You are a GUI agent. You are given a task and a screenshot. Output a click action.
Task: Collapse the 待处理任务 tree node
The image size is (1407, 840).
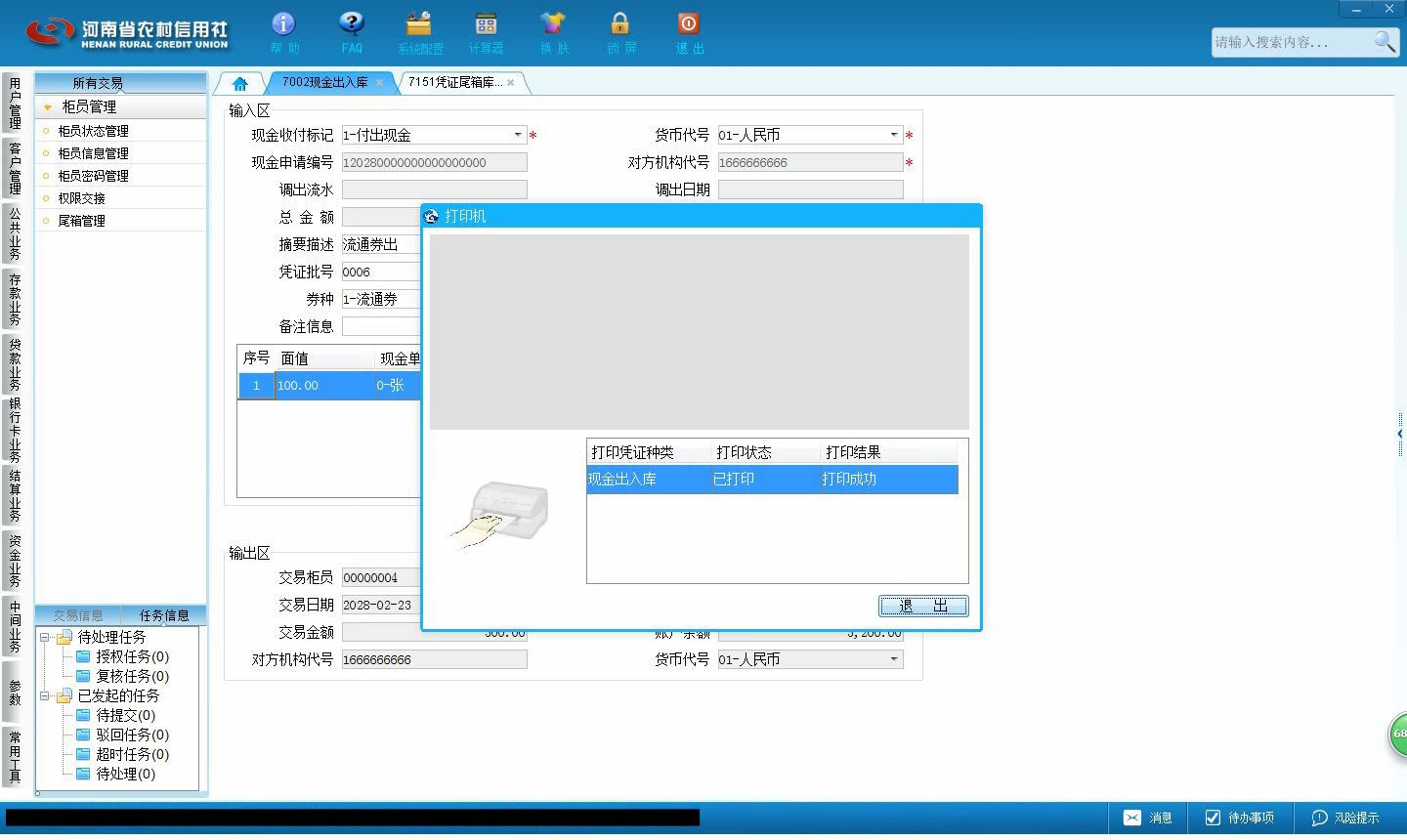(45, 637)
